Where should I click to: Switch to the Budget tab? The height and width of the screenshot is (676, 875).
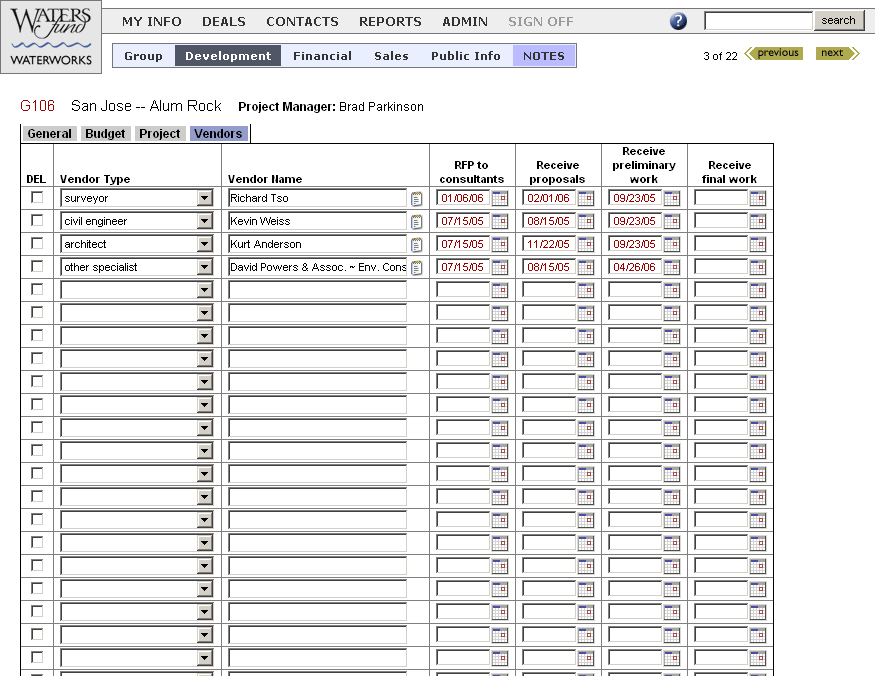pos(105,134)
